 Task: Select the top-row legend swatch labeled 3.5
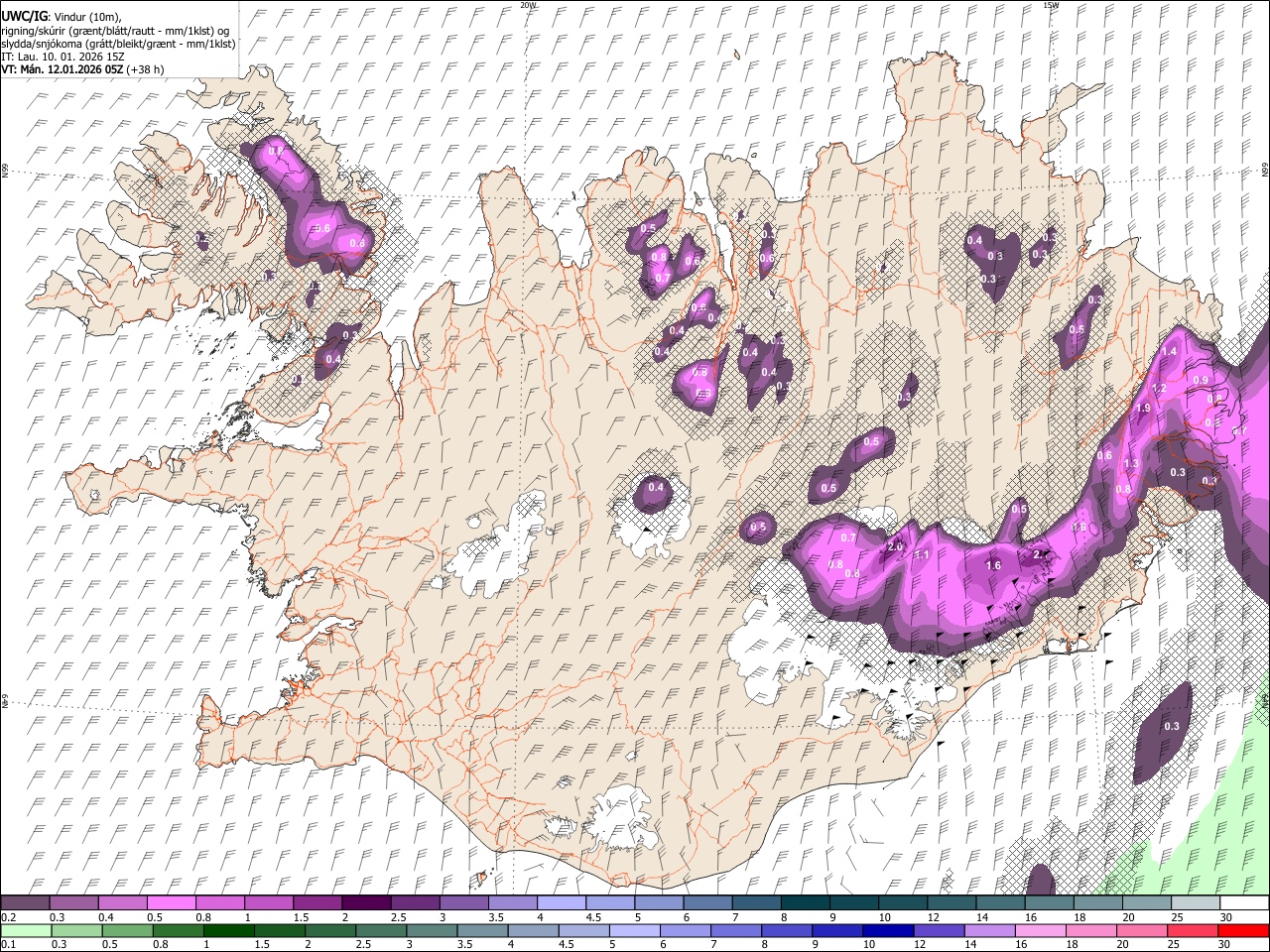point(512,902)
